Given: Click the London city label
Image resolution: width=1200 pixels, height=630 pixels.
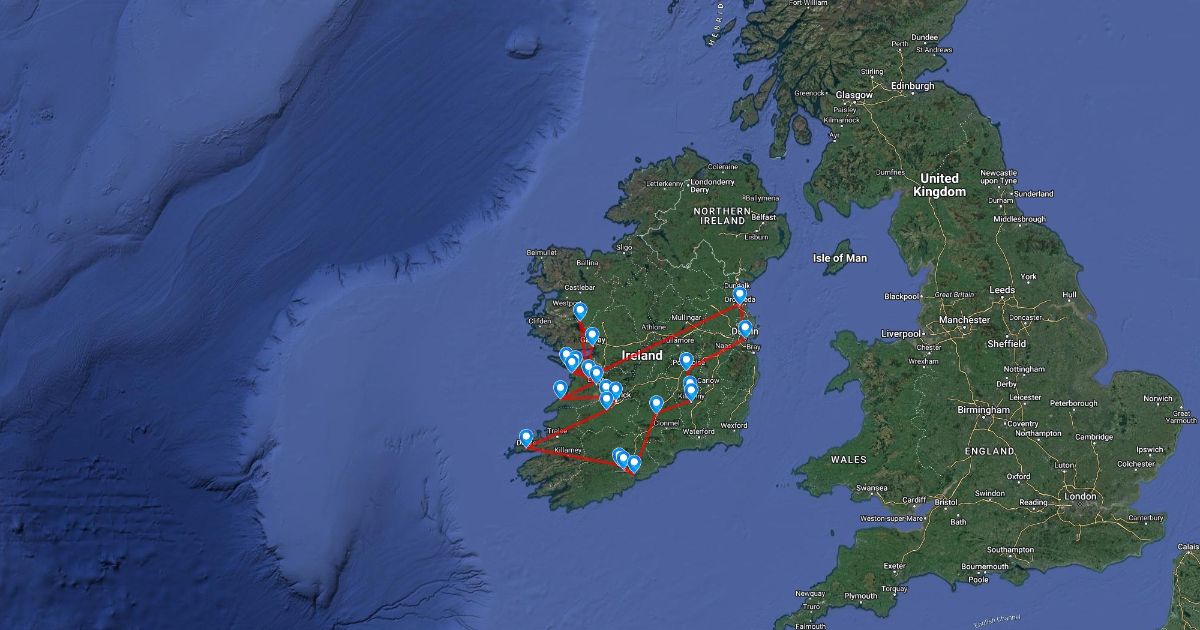Looking at the screenshot, I should point(1080,496).
